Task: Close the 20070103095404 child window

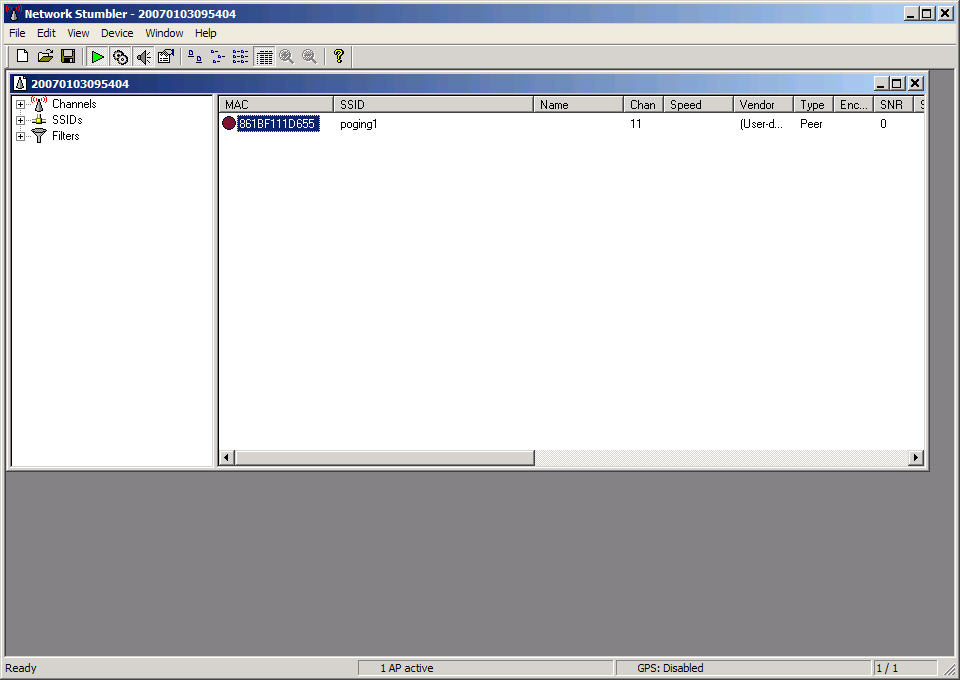Action: point(915,83)
